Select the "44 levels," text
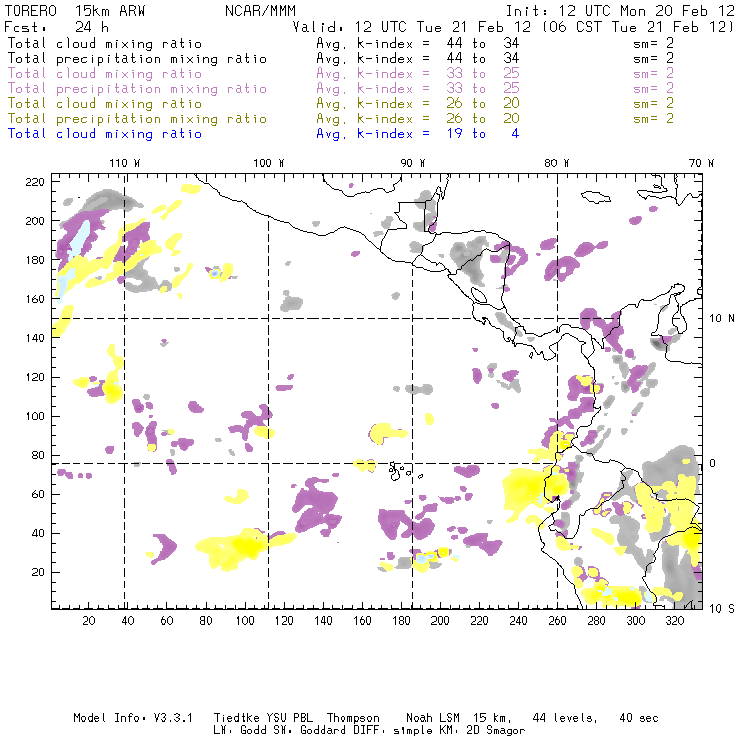Image resolution: width=740 pixels, height=740 pixels. point(565,719)
